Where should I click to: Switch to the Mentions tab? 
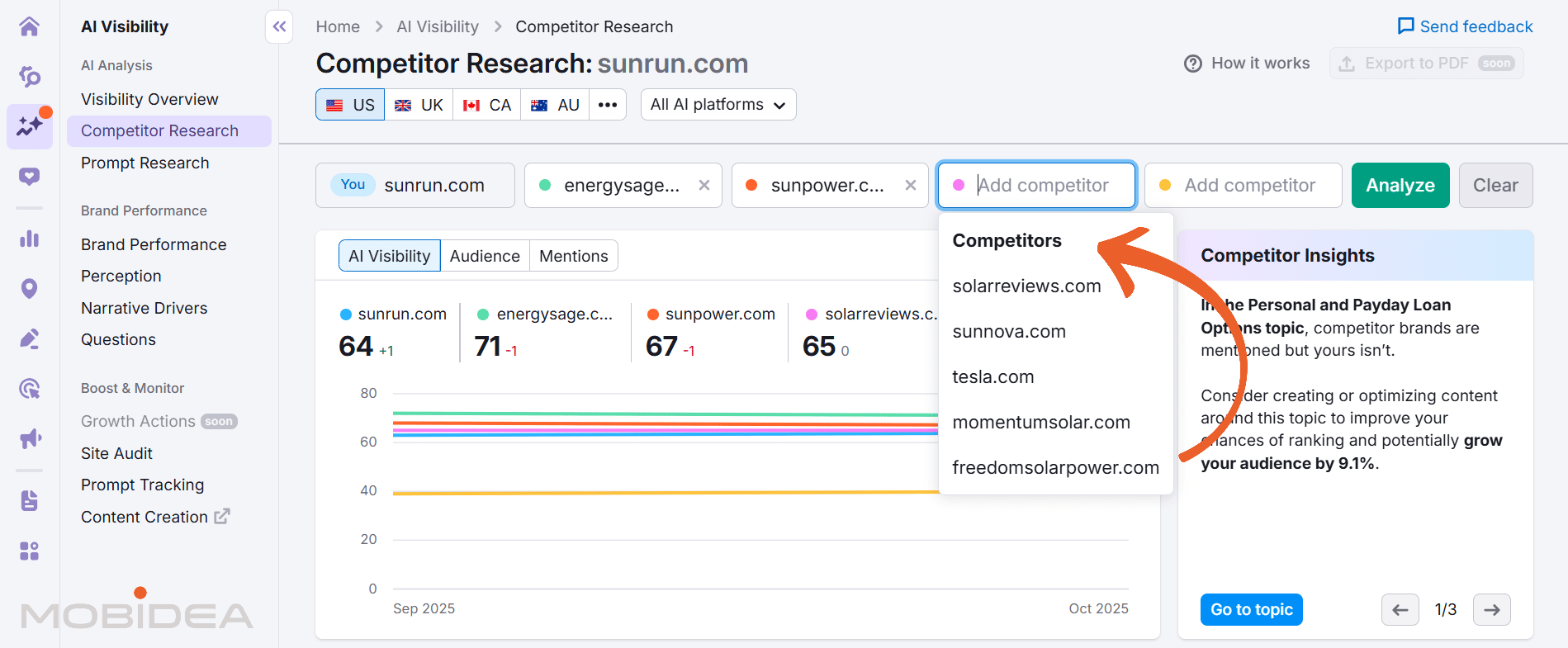coord(574,256)
